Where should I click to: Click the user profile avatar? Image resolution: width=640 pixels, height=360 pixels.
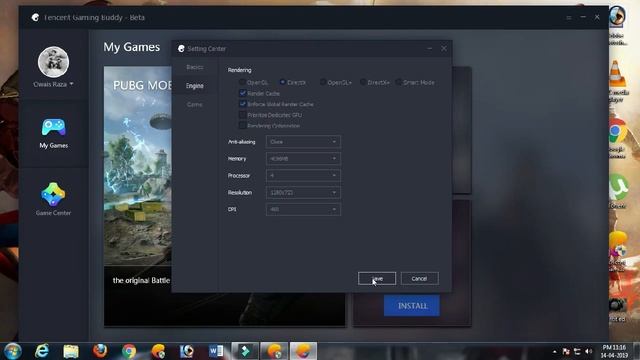53,62
